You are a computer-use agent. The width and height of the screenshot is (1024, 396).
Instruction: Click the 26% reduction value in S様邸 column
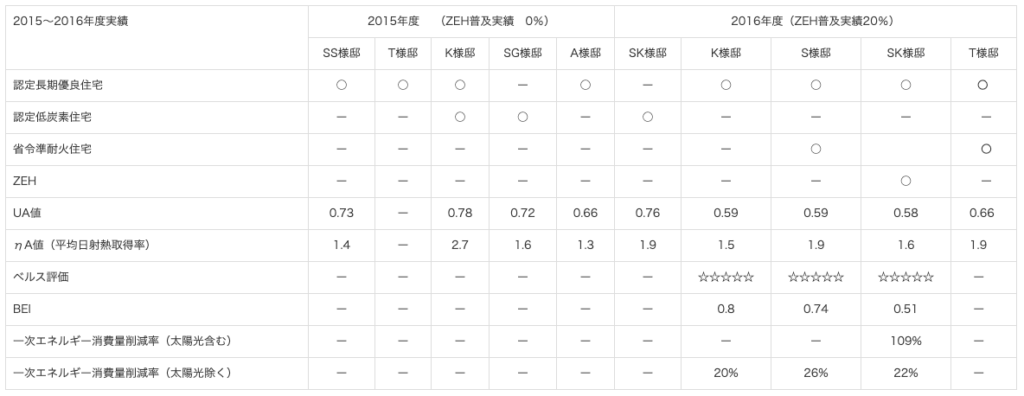coord(816,373)
